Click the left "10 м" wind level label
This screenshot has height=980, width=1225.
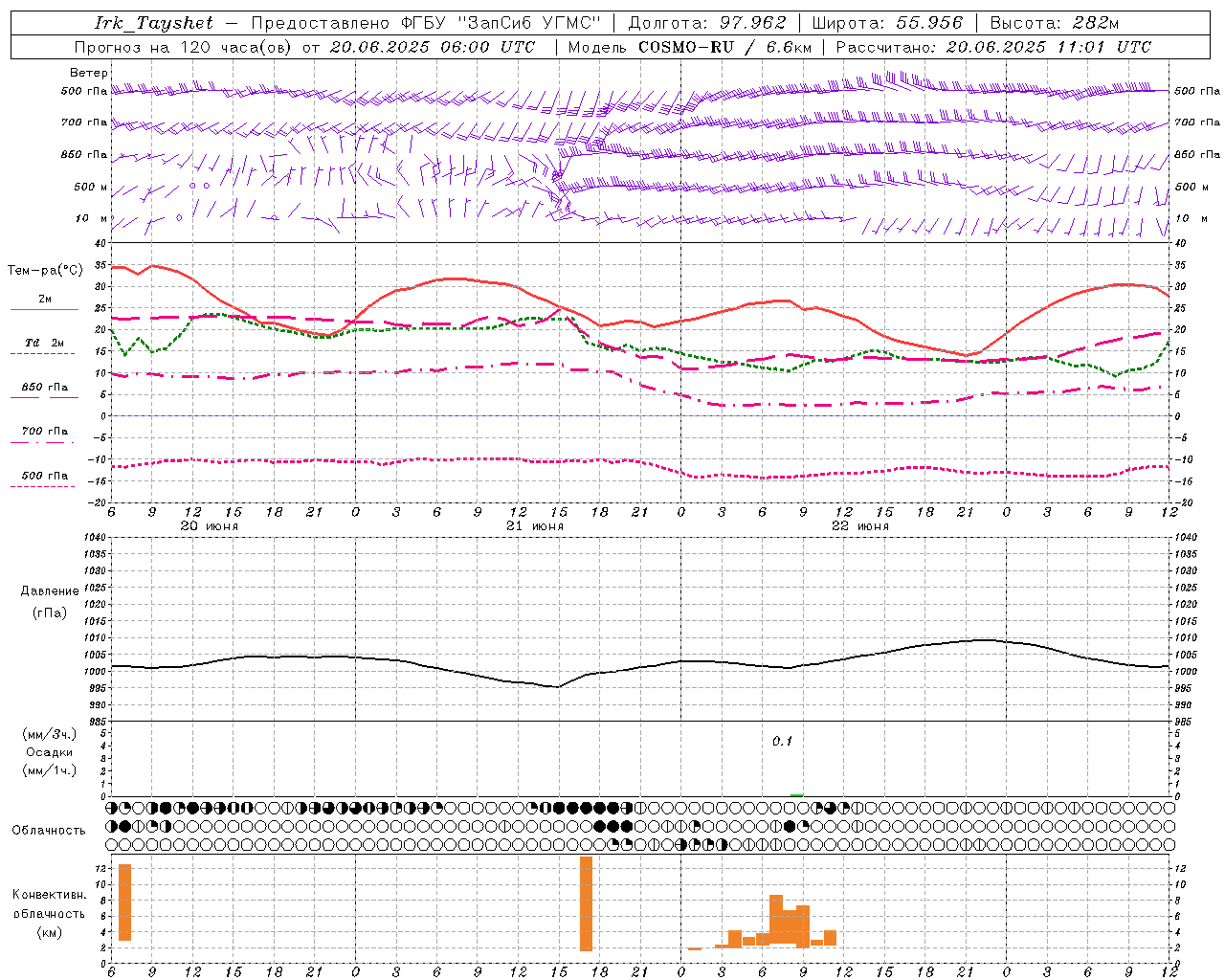coord(92,218)
